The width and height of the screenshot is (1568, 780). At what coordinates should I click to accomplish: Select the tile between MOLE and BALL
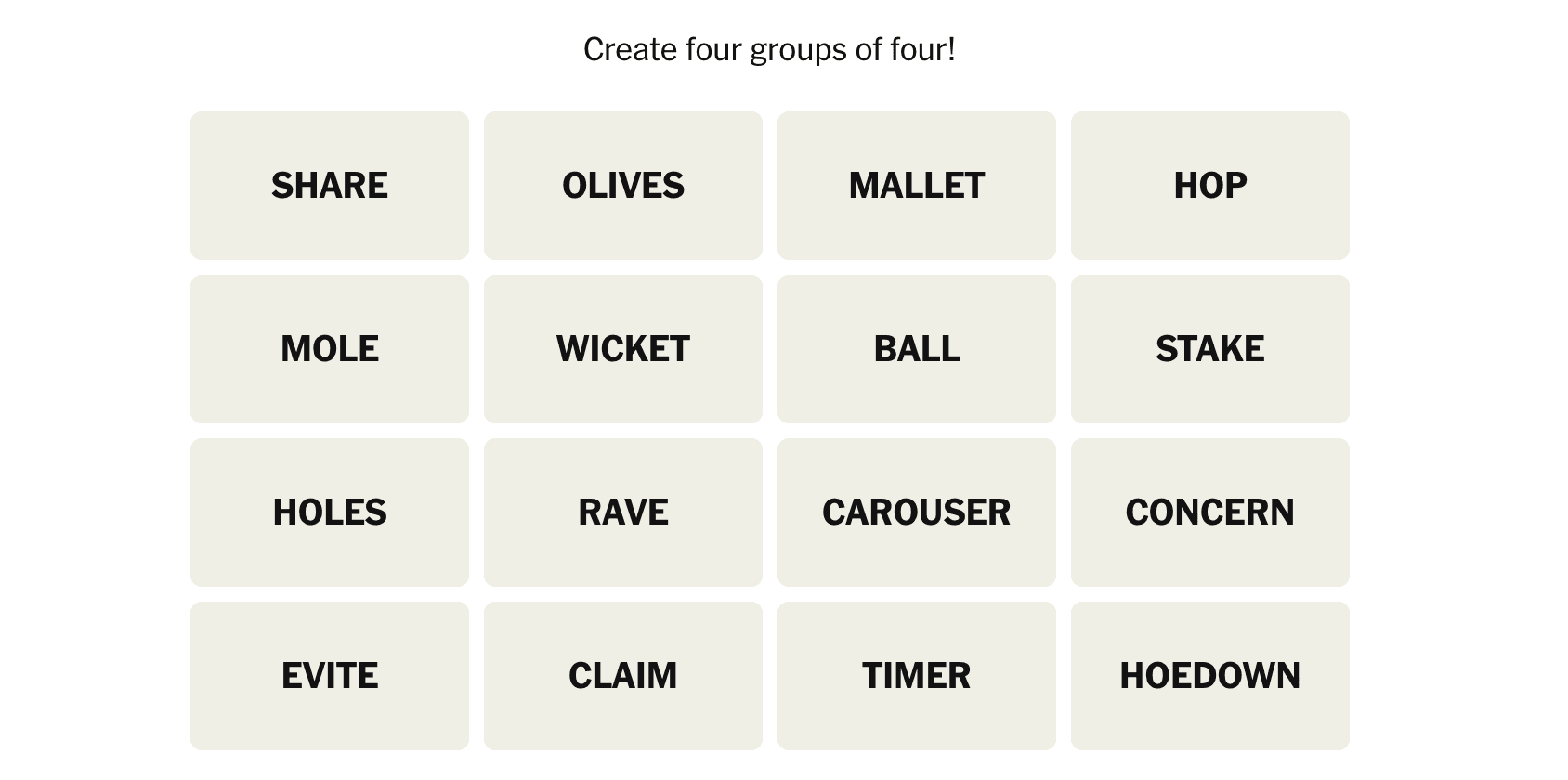(x=622, y=349)
